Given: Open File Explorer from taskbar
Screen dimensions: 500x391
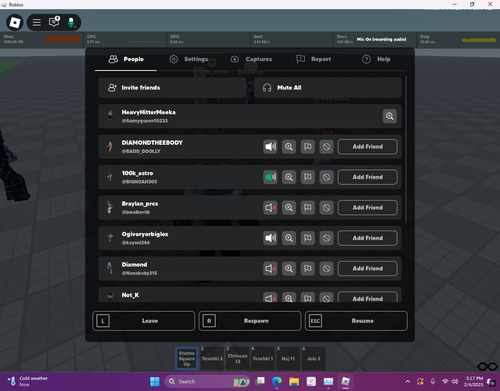Looking at the screenshot, I should pos(294,381).
